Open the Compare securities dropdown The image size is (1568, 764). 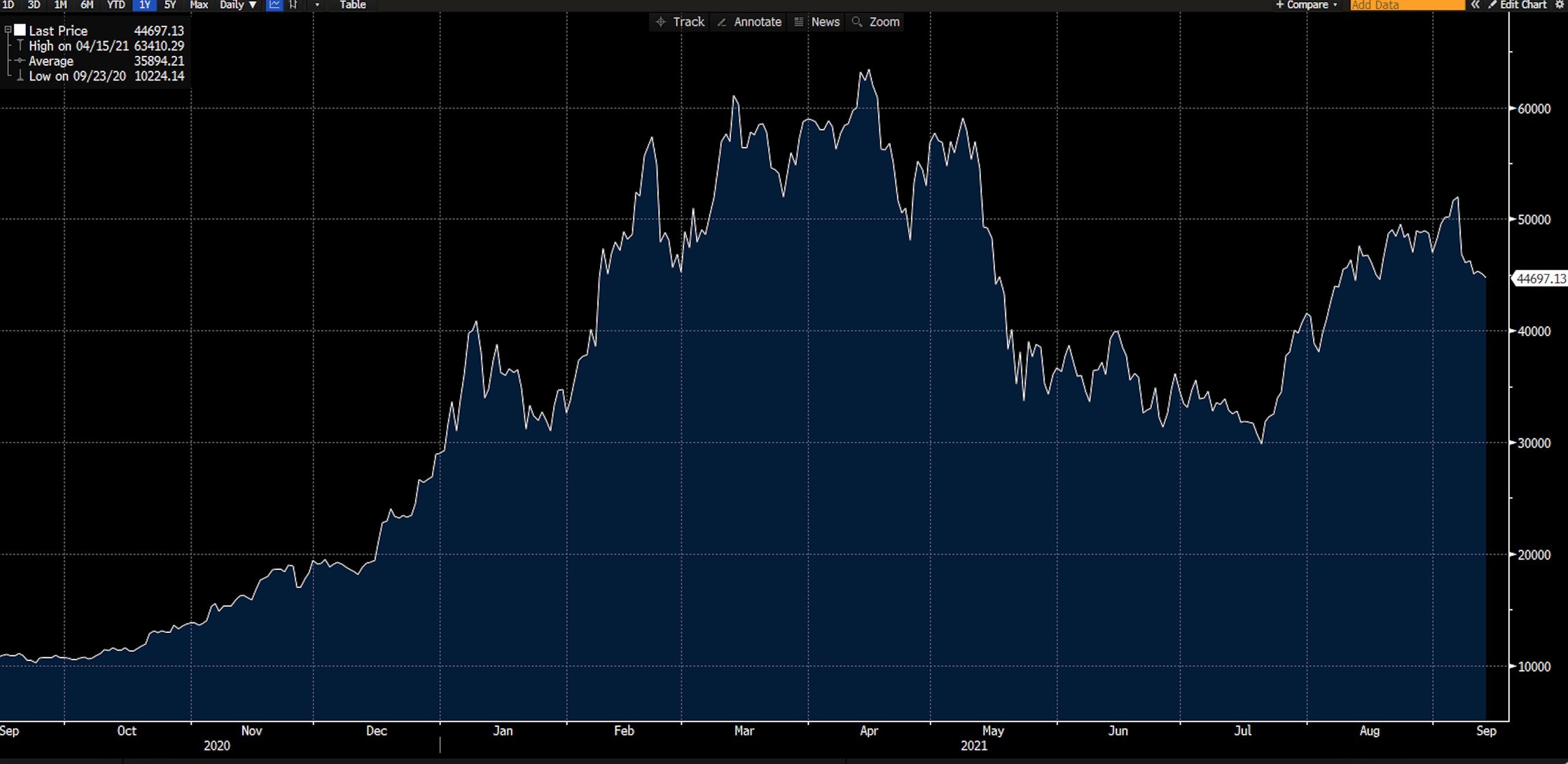tap(1306, 5)
